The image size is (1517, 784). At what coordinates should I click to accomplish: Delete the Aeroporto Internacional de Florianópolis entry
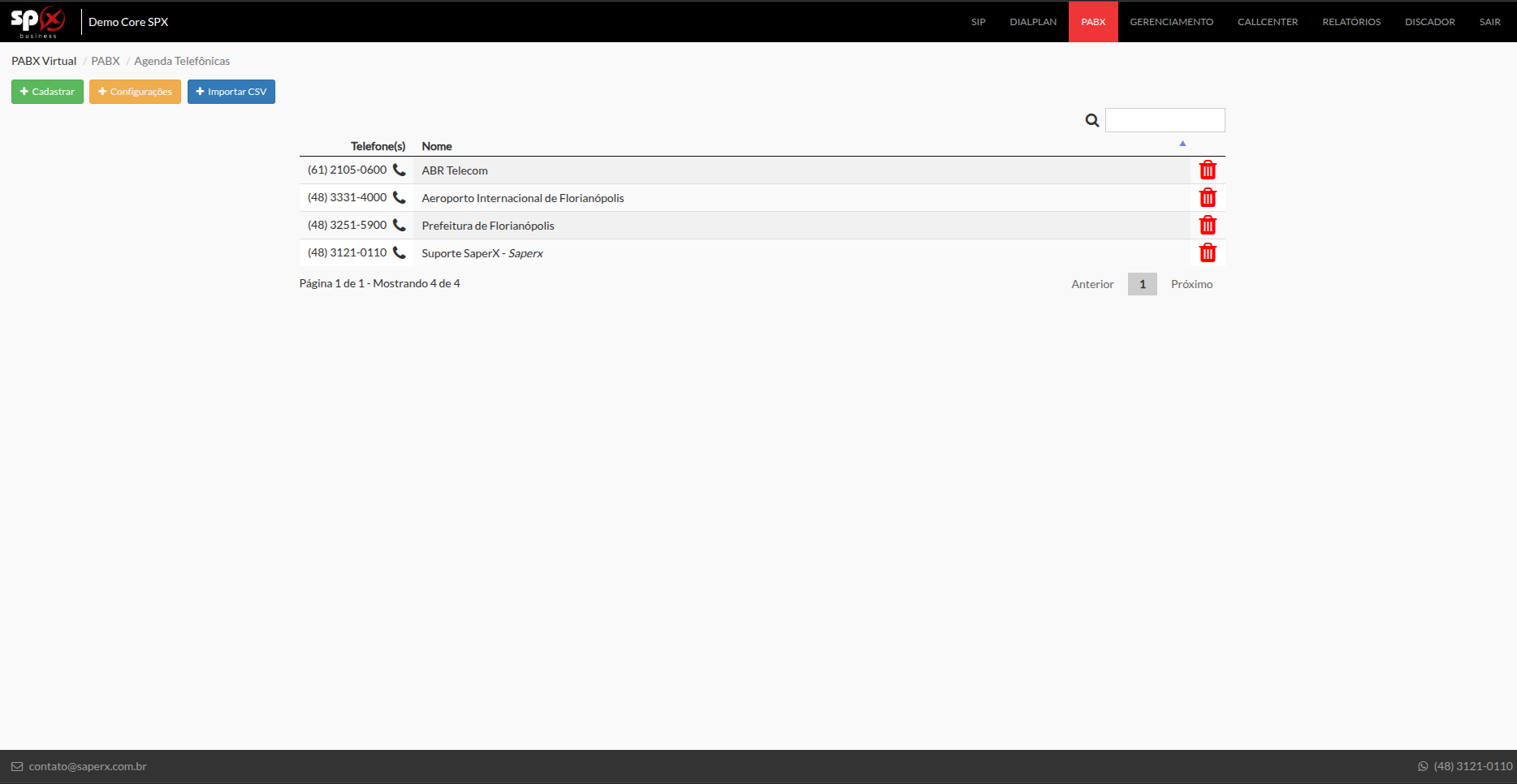tap(1208, 198)
